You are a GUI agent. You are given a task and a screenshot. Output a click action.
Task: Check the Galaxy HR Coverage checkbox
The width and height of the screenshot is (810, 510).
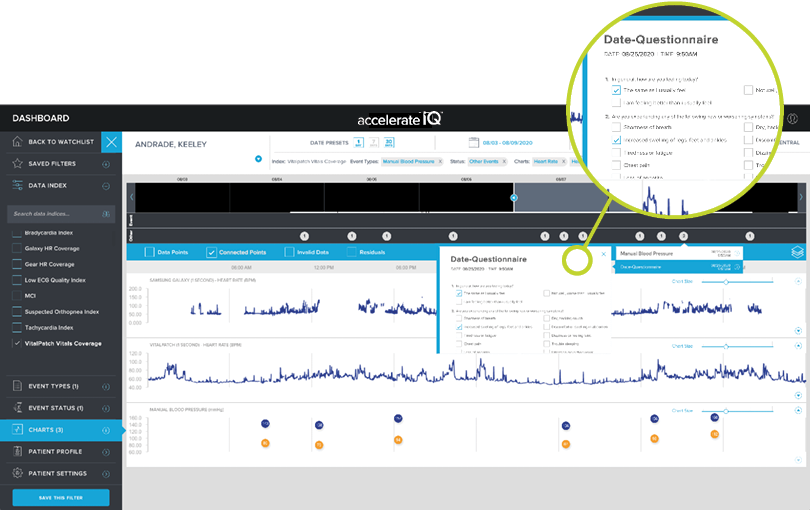coord(17,249)
